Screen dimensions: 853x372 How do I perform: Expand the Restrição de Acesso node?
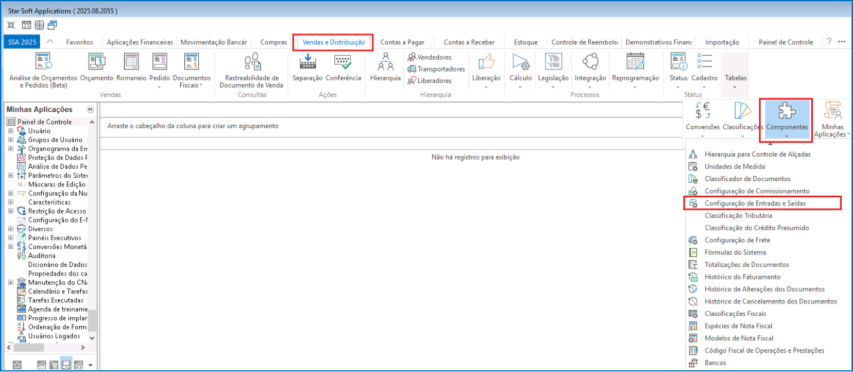point(10,211)
